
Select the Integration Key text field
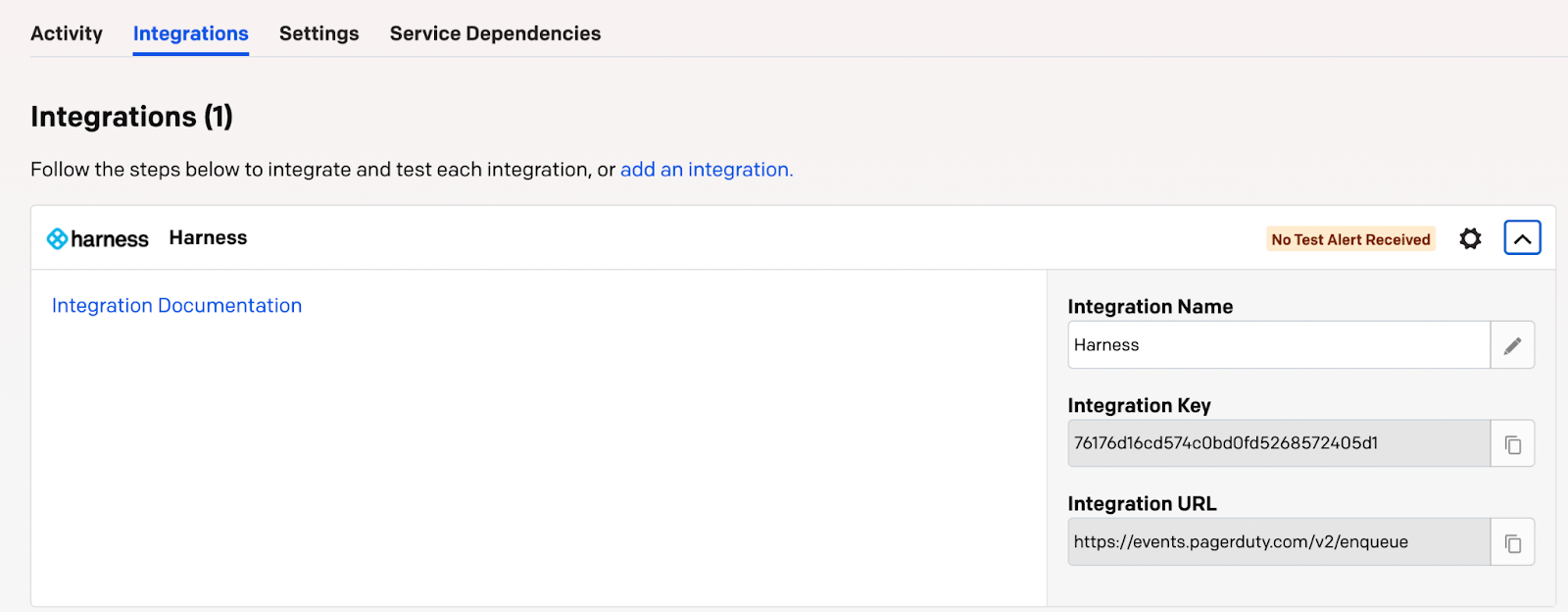click(x=1274, y=443)
